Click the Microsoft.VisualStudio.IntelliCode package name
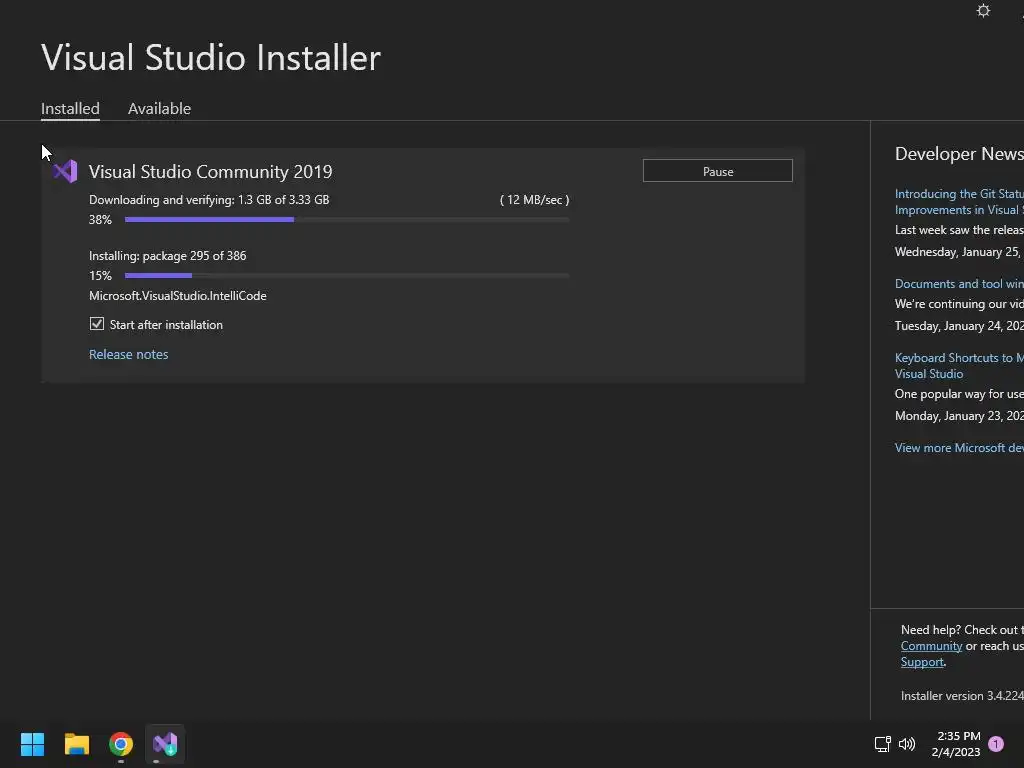 click(178, 296)
